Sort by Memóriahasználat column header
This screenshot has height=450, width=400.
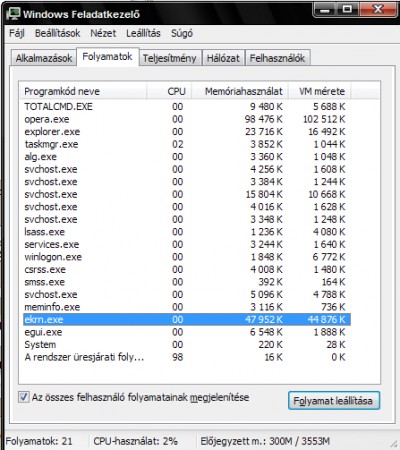(240, 91)
